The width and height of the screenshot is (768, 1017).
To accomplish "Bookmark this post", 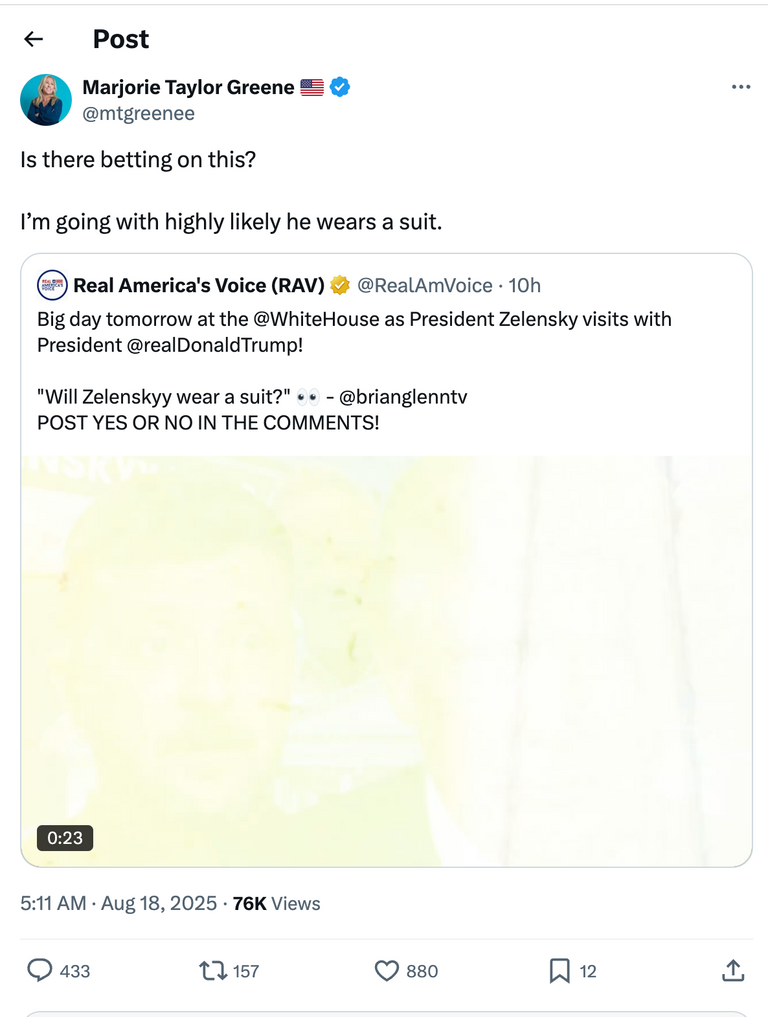I will pyautogui.click(x=559, y=970).
